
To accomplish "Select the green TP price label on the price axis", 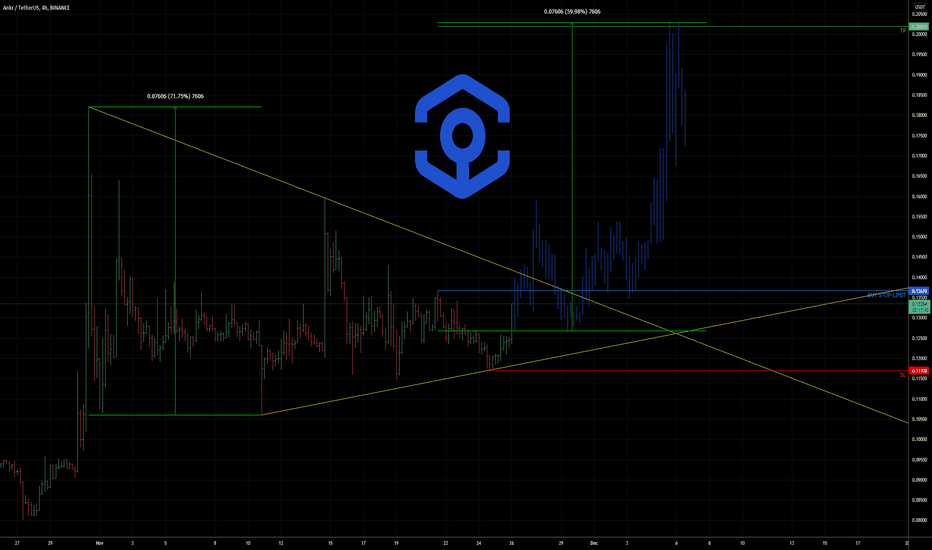I will (x=919, y=27).
